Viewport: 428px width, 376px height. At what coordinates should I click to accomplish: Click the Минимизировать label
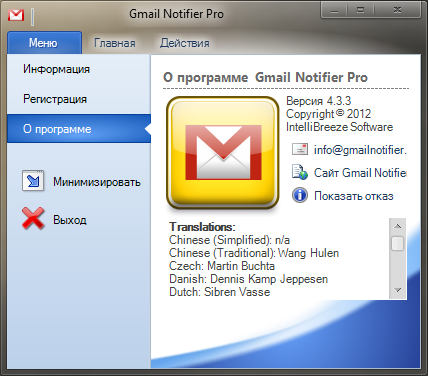point(97,182)
